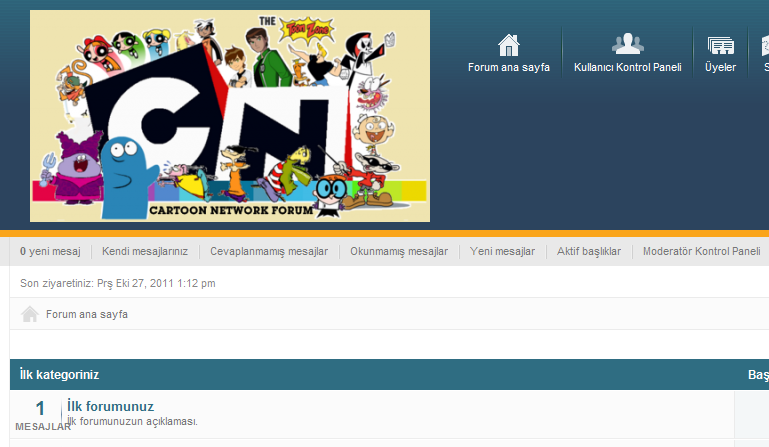Image resolution: width=769 pixels, height=447 pixels.
Task: Click the Forum ana sayfa breadcrumb link
Action: pyautogui.click(x=87, y=314)
